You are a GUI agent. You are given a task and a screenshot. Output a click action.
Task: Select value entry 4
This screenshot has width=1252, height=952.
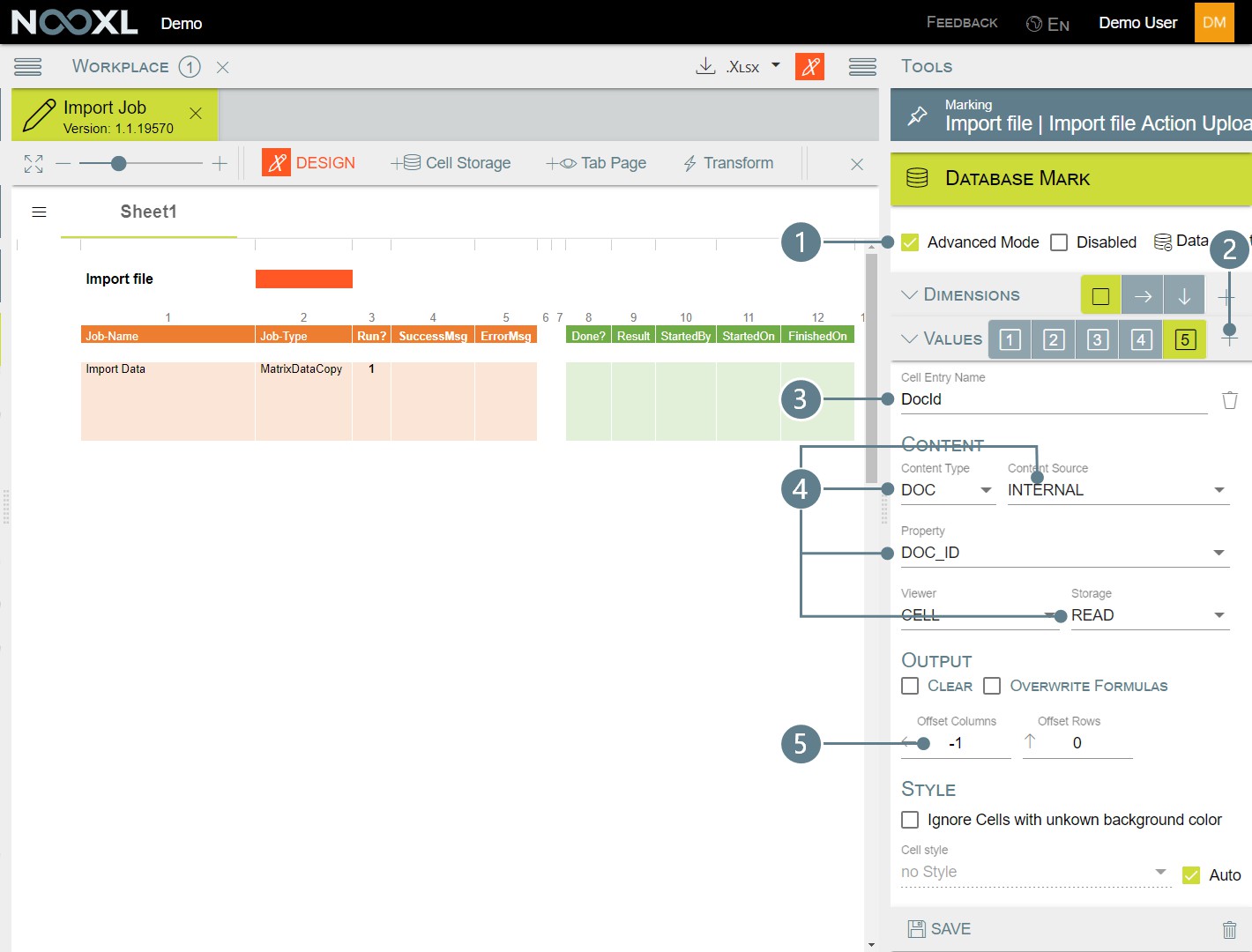click(1142, 339)
